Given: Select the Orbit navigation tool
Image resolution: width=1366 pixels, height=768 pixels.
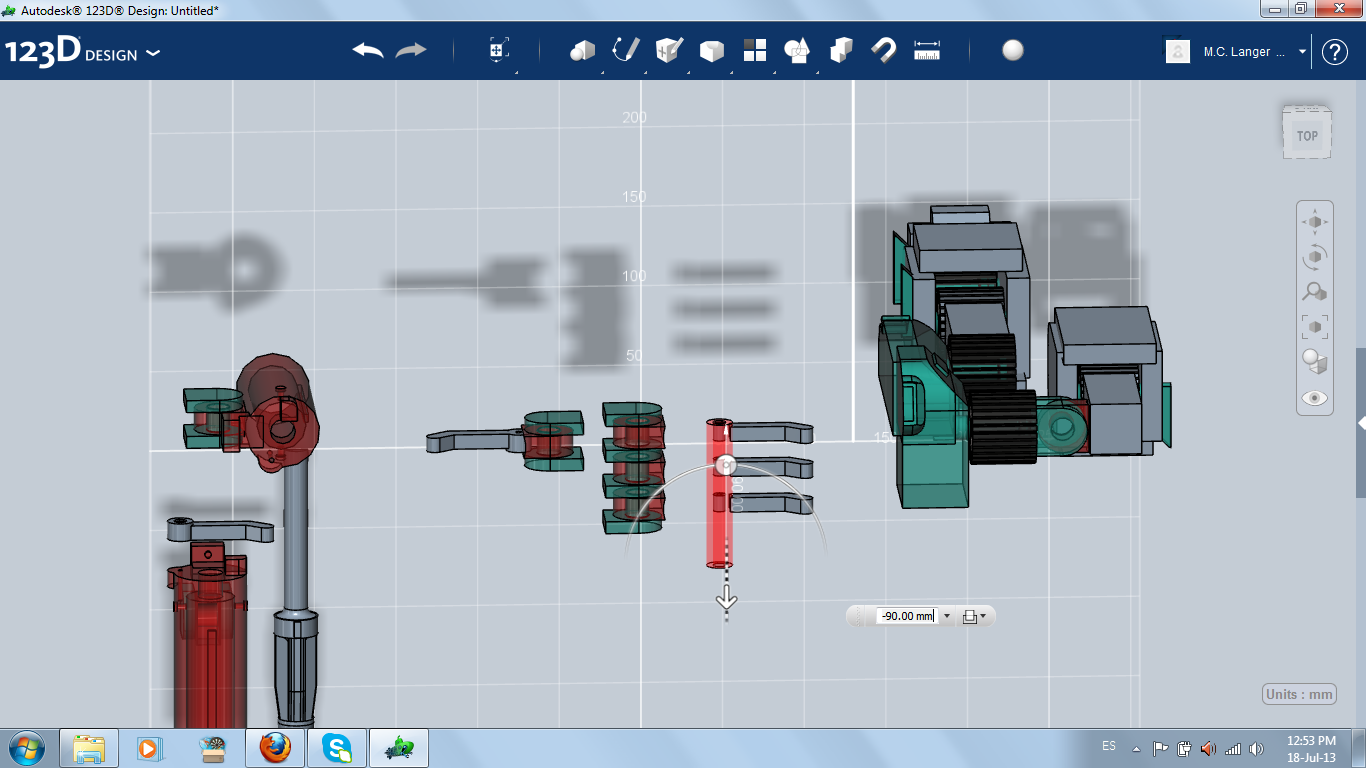Looking at the screenshot, I should point(1315,257).
